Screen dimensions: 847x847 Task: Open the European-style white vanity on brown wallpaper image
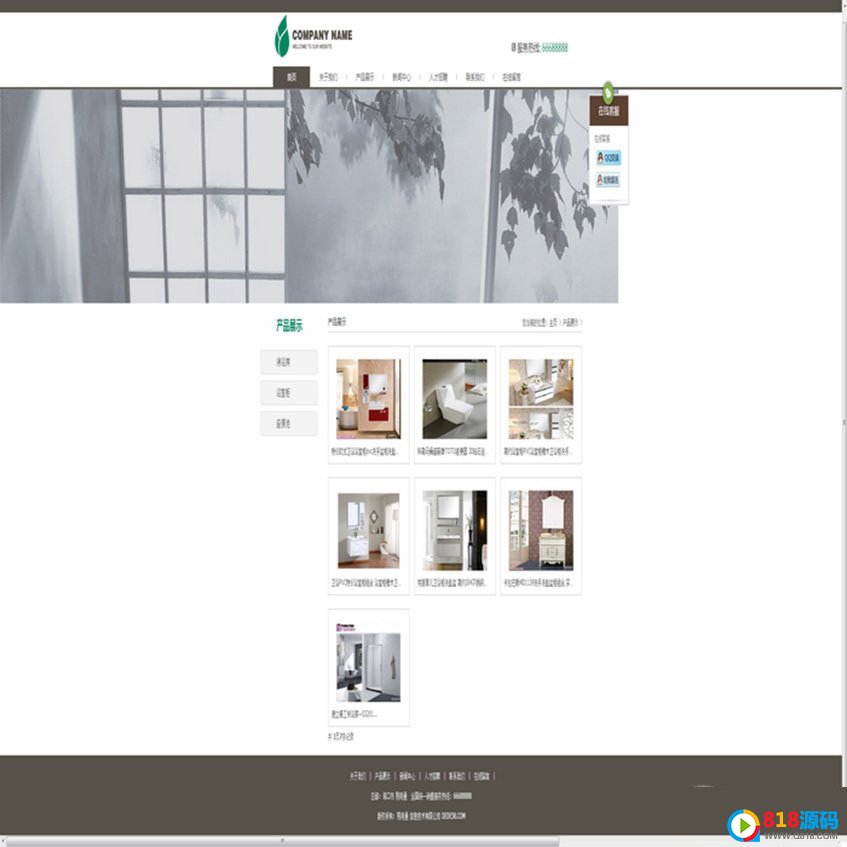tap(541, 530)
